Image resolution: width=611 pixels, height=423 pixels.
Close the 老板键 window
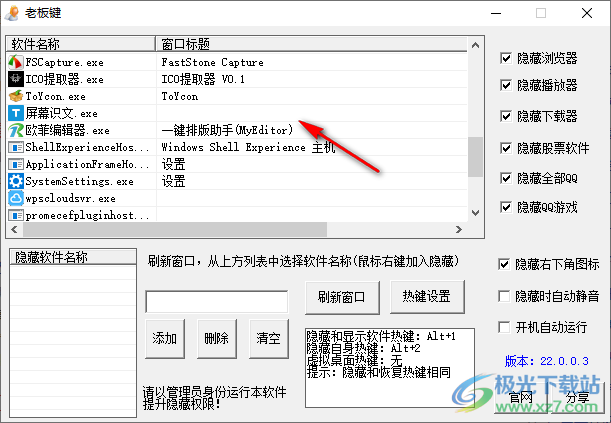pyautogui.click(x=587, y=13)
